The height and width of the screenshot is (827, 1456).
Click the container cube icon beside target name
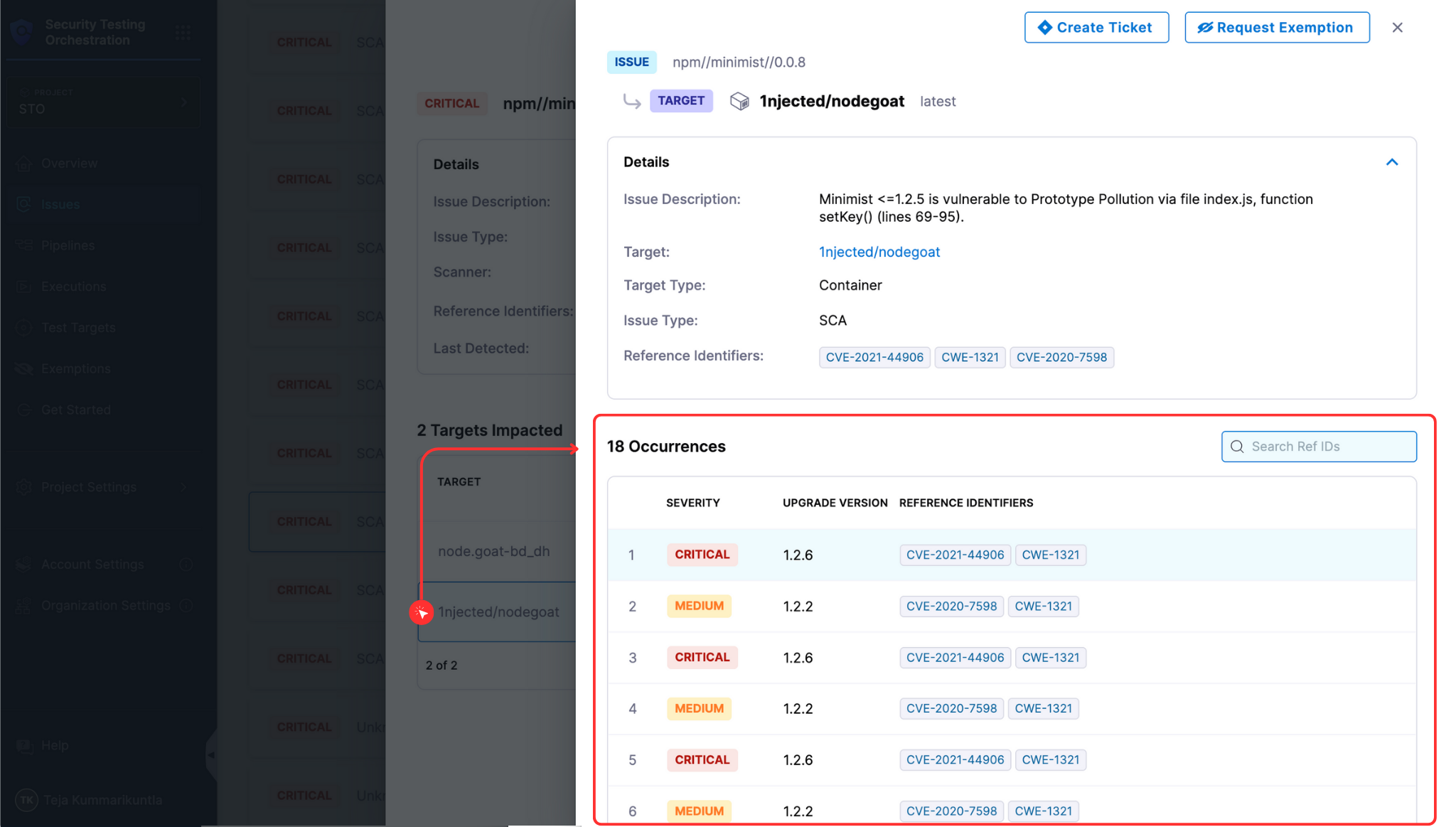tap(739, 102)
